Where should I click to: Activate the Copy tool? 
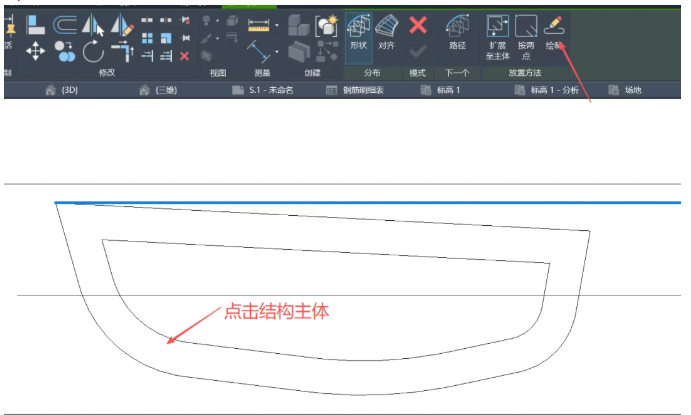[x=65, y=51]
